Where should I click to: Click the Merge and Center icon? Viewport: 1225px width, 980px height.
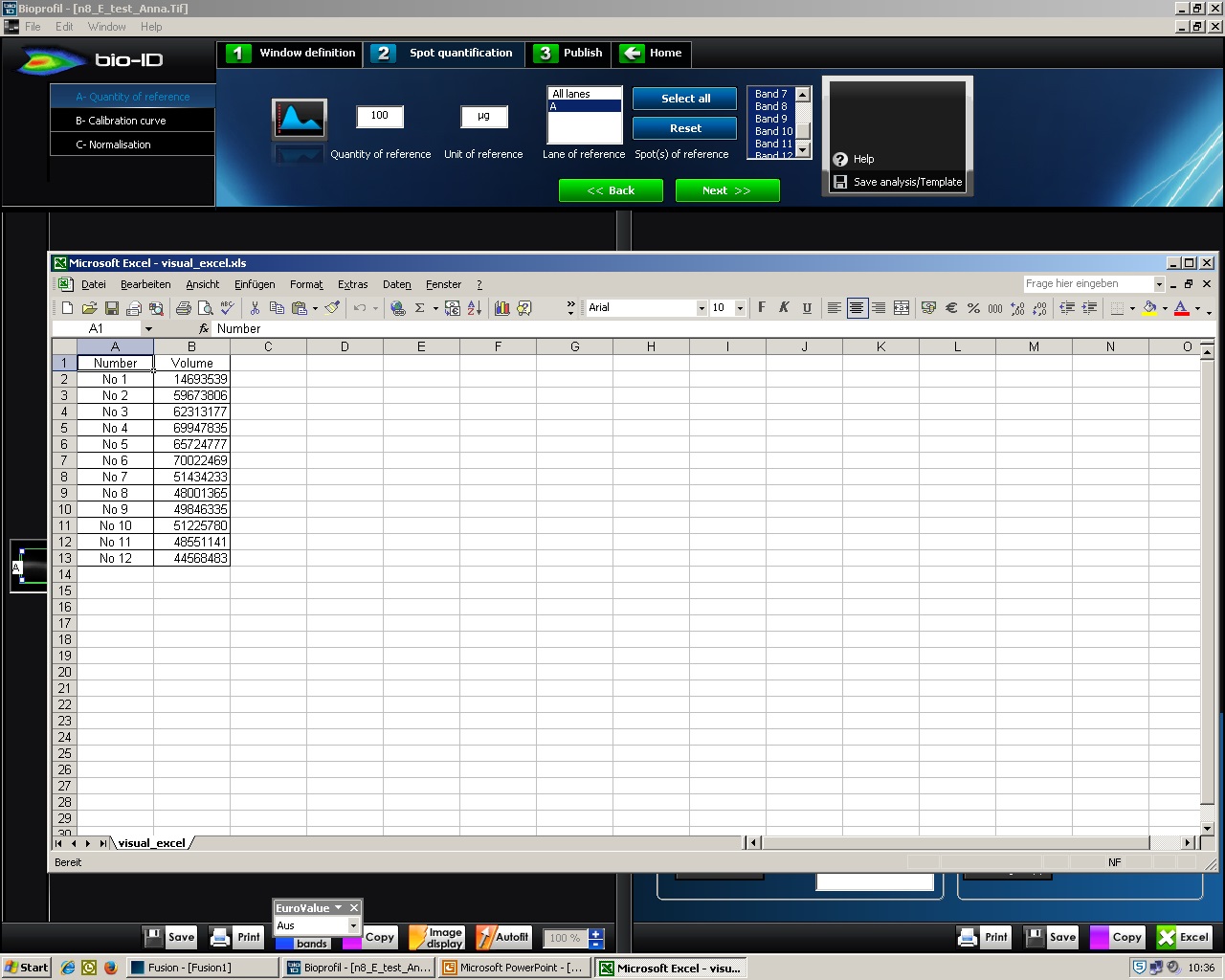(x=902, y=308)
